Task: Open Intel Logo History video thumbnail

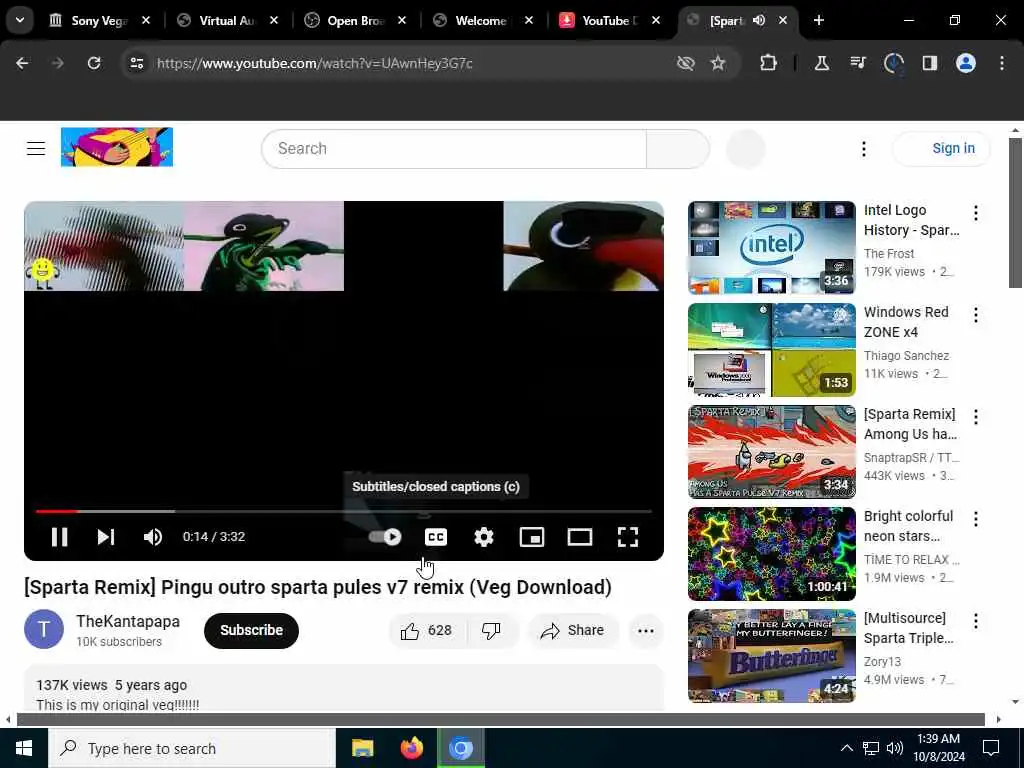Action: pyautogui.click(x=771, y=248)
